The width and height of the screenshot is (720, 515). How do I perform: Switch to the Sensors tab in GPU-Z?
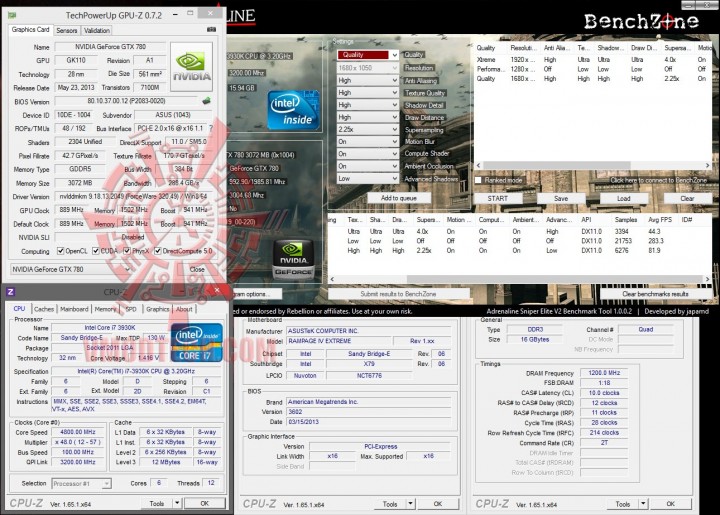pyautogui.click(x=67, y=30)
